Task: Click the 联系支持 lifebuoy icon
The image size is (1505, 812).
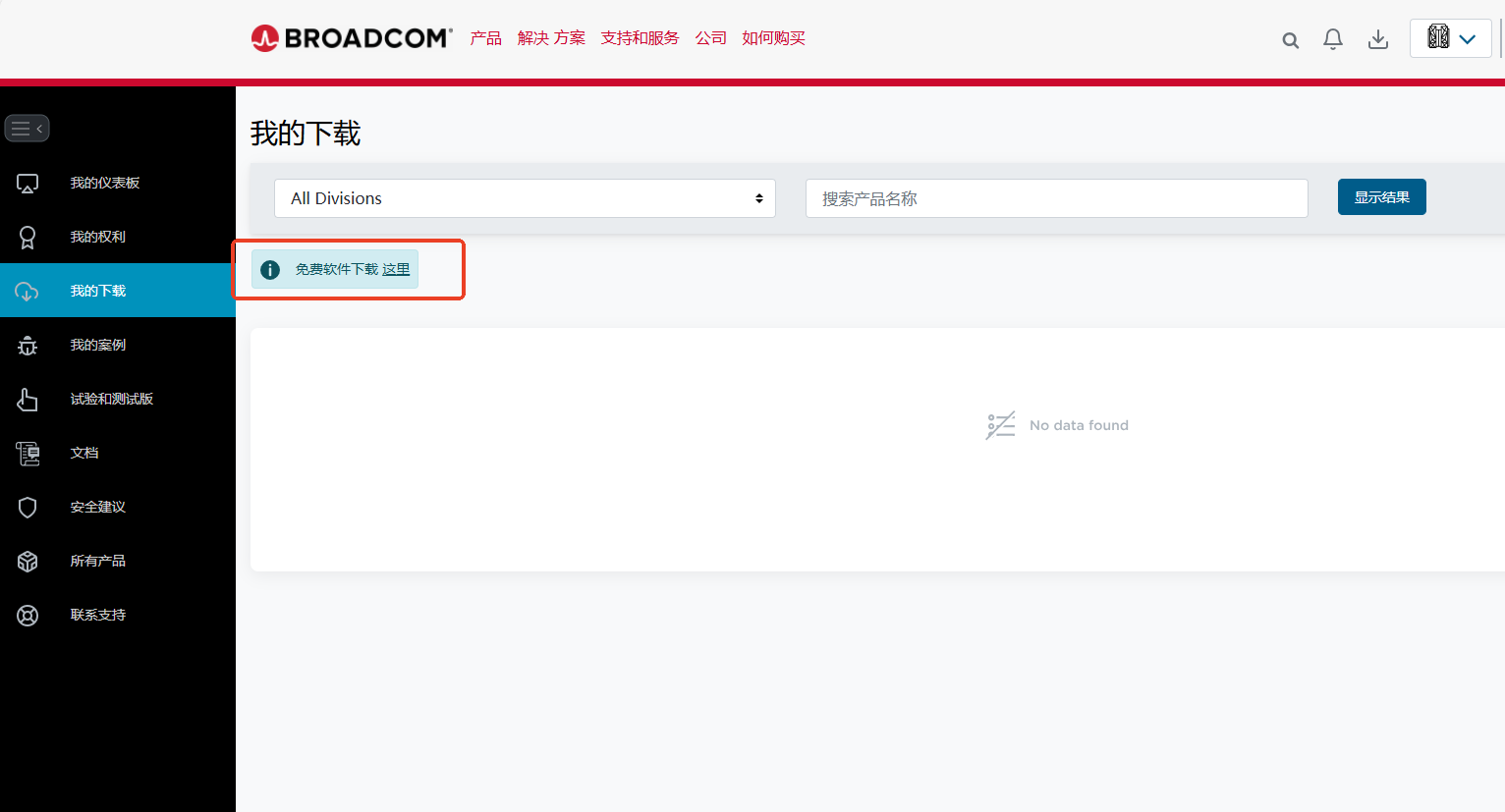Action: 28,616
